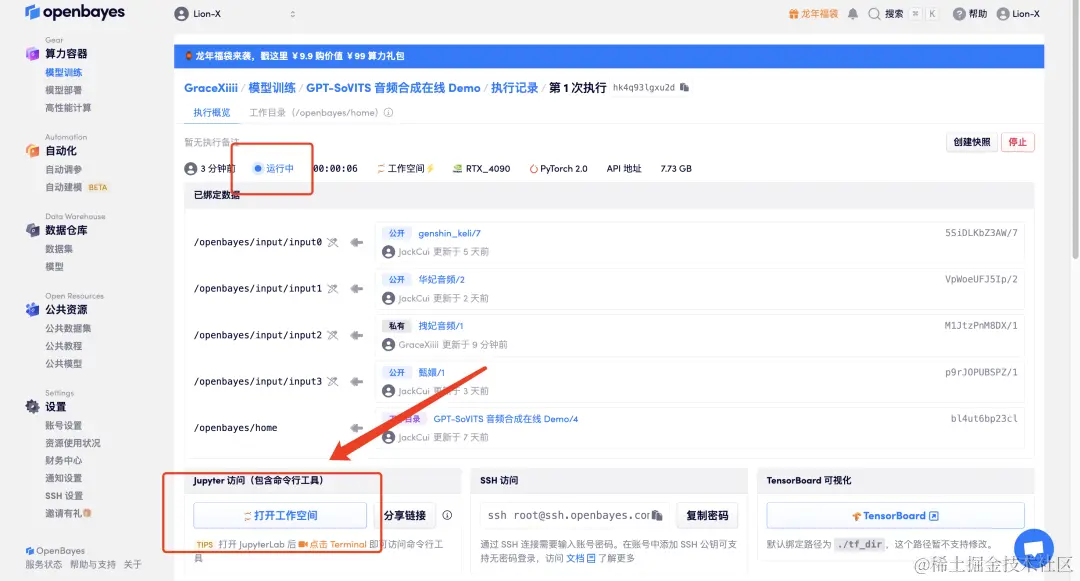This screenshot has width=1080, height=581.
Task: Open the SSH 文档 link
Action: tap(581, 558)
